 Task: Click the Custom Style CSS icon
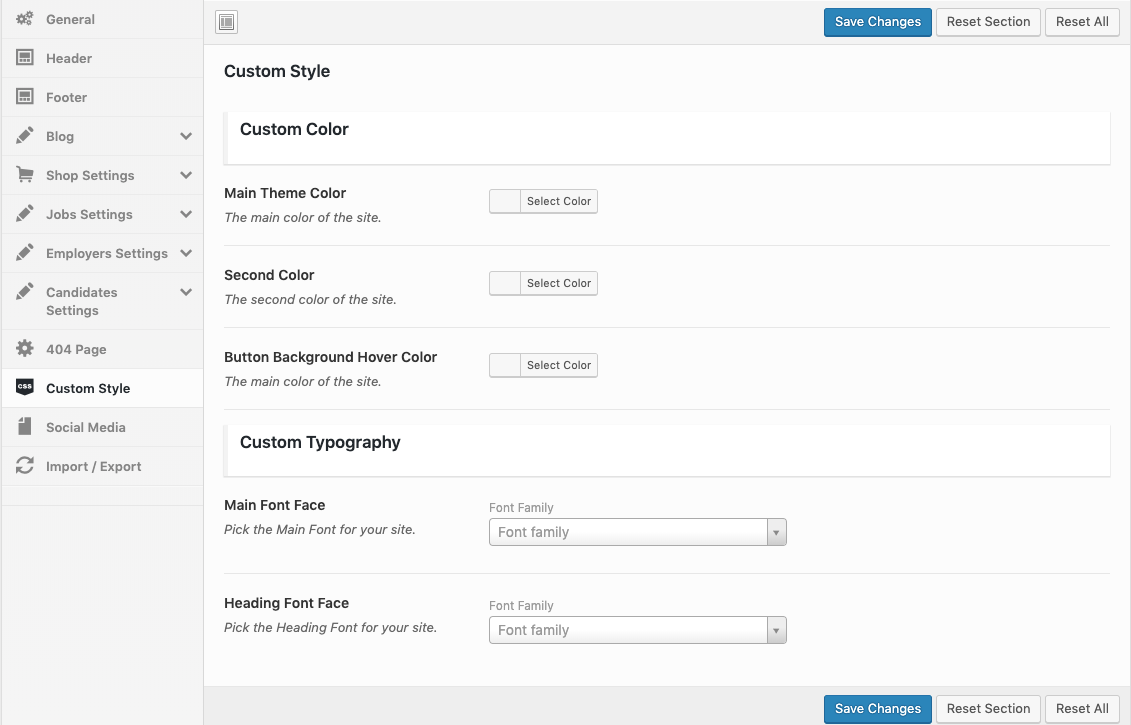pos(25,388)
